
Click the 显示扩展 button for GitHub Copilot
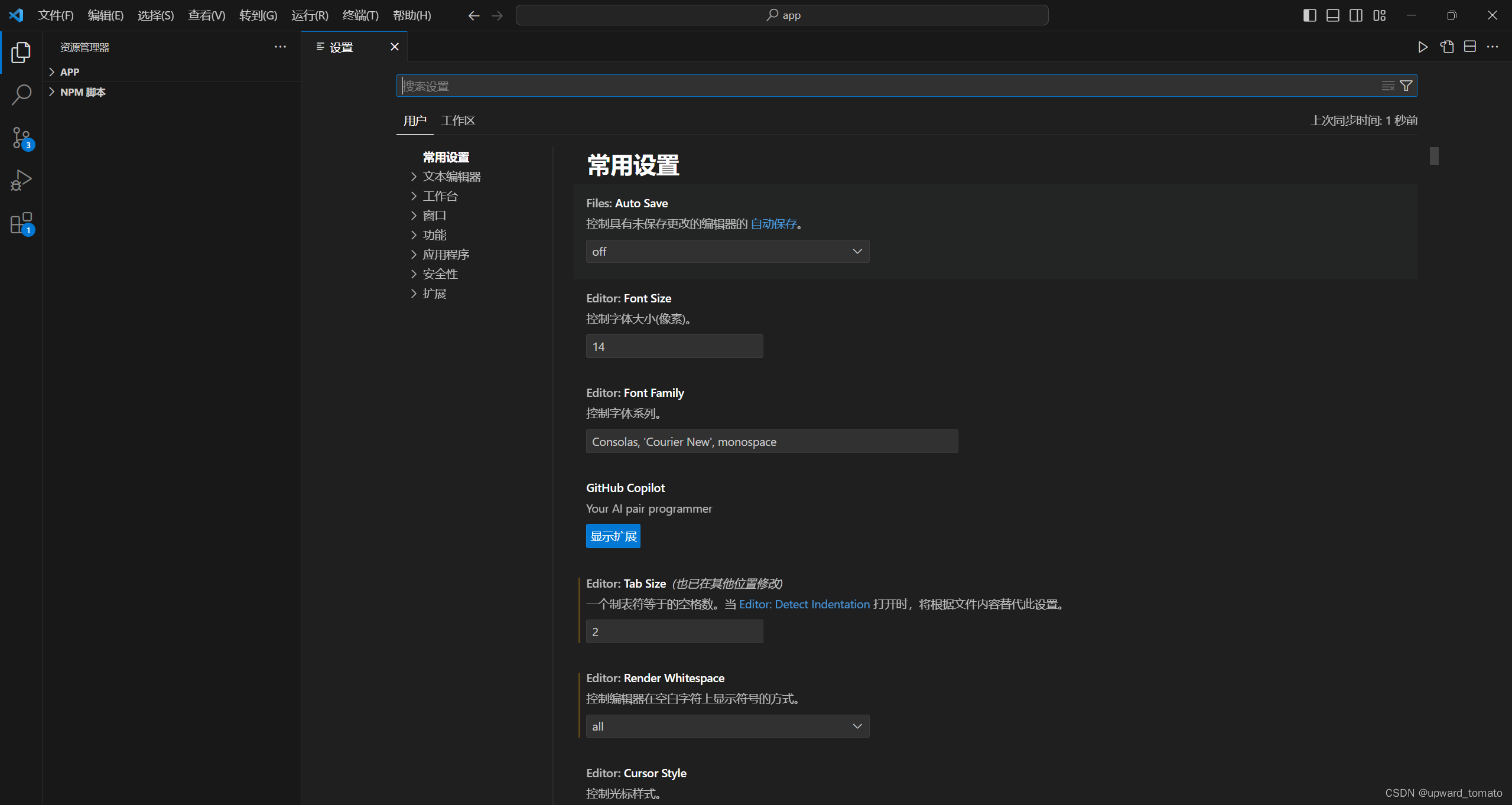[613, 536]
